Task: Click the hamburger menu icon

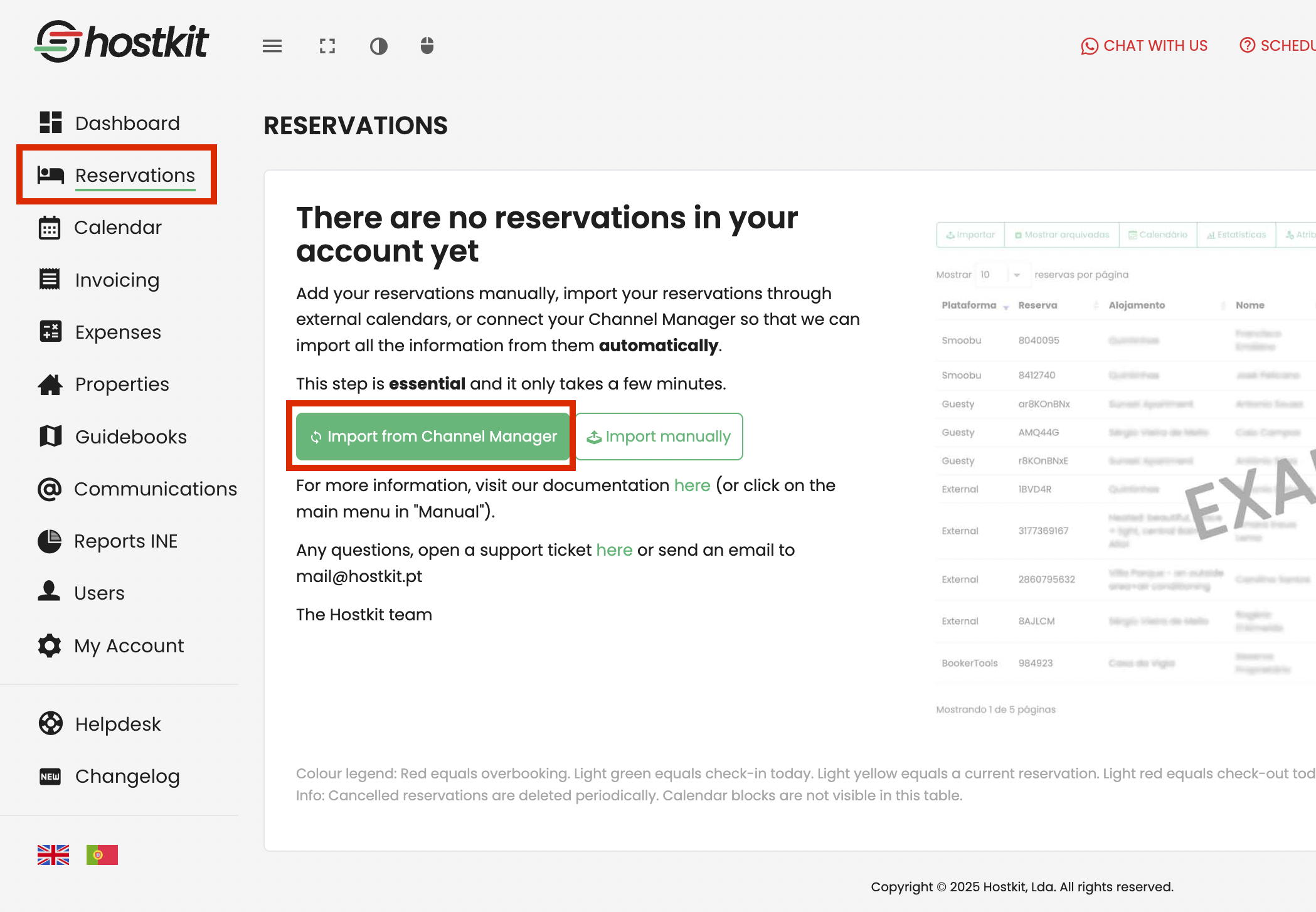Action: 272,46
